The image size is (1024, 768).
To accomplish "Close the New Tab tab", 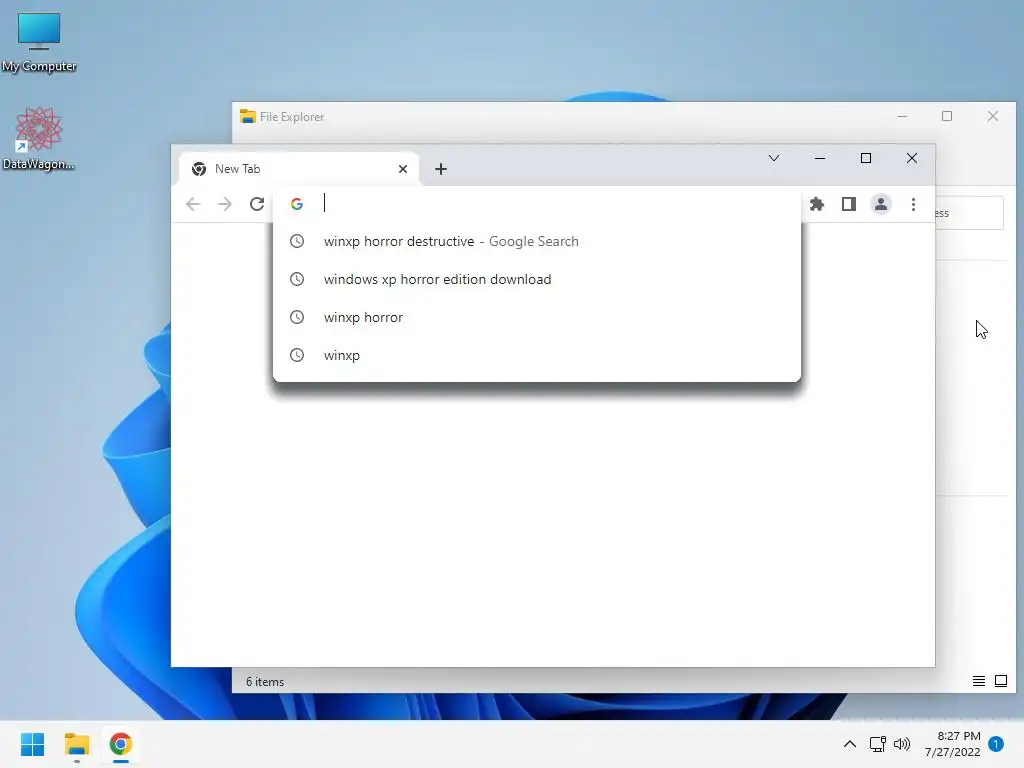I will (x=403, y=169).
